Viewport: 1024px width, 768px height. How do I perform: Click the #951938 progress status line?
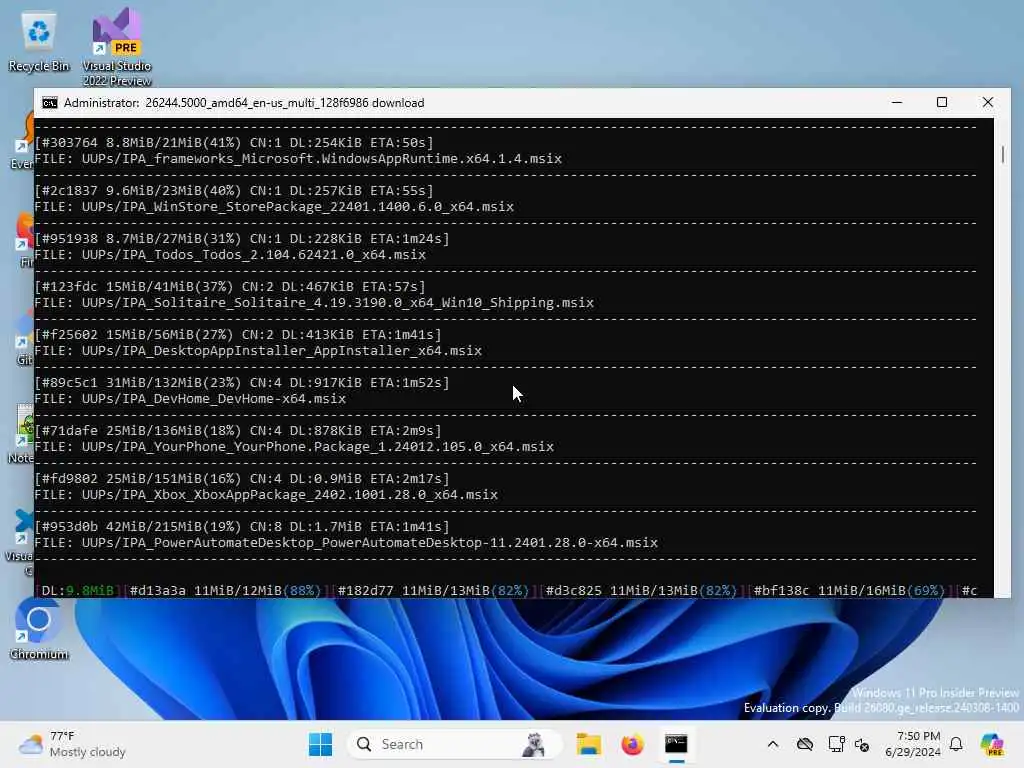tap(242, 238)
